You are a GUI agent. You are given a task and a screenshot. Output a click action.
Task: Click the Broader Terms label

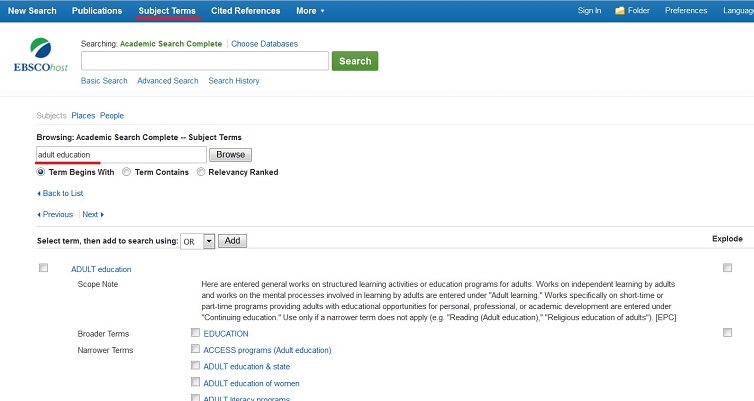(x=103, y=334)
